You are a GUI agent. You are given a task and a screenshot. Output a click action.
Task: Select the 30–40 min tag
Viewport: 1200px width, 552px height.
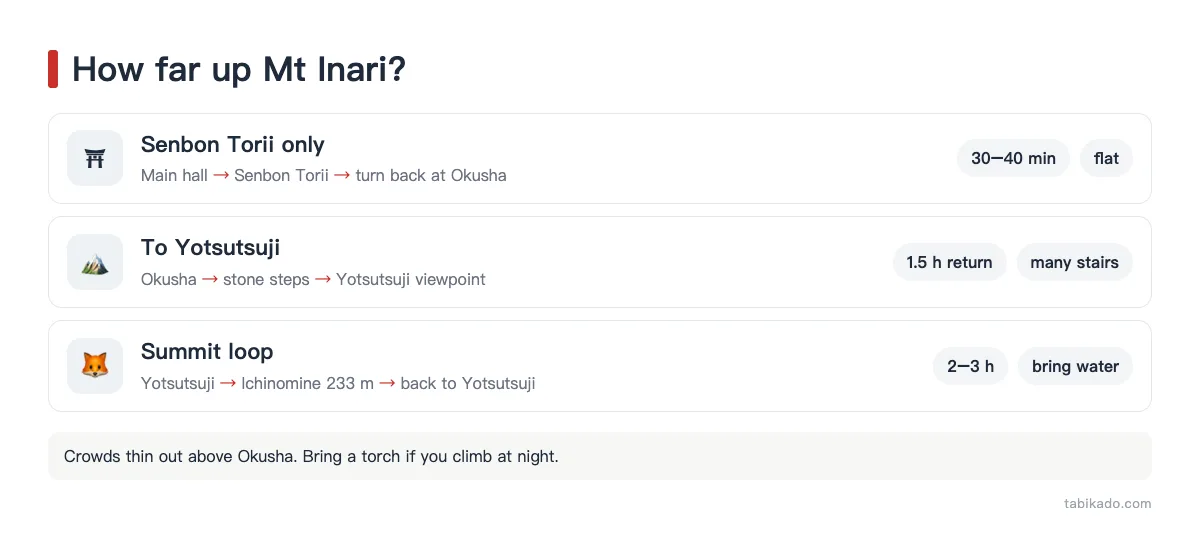pyautogui.click(x=1013, y=158)
